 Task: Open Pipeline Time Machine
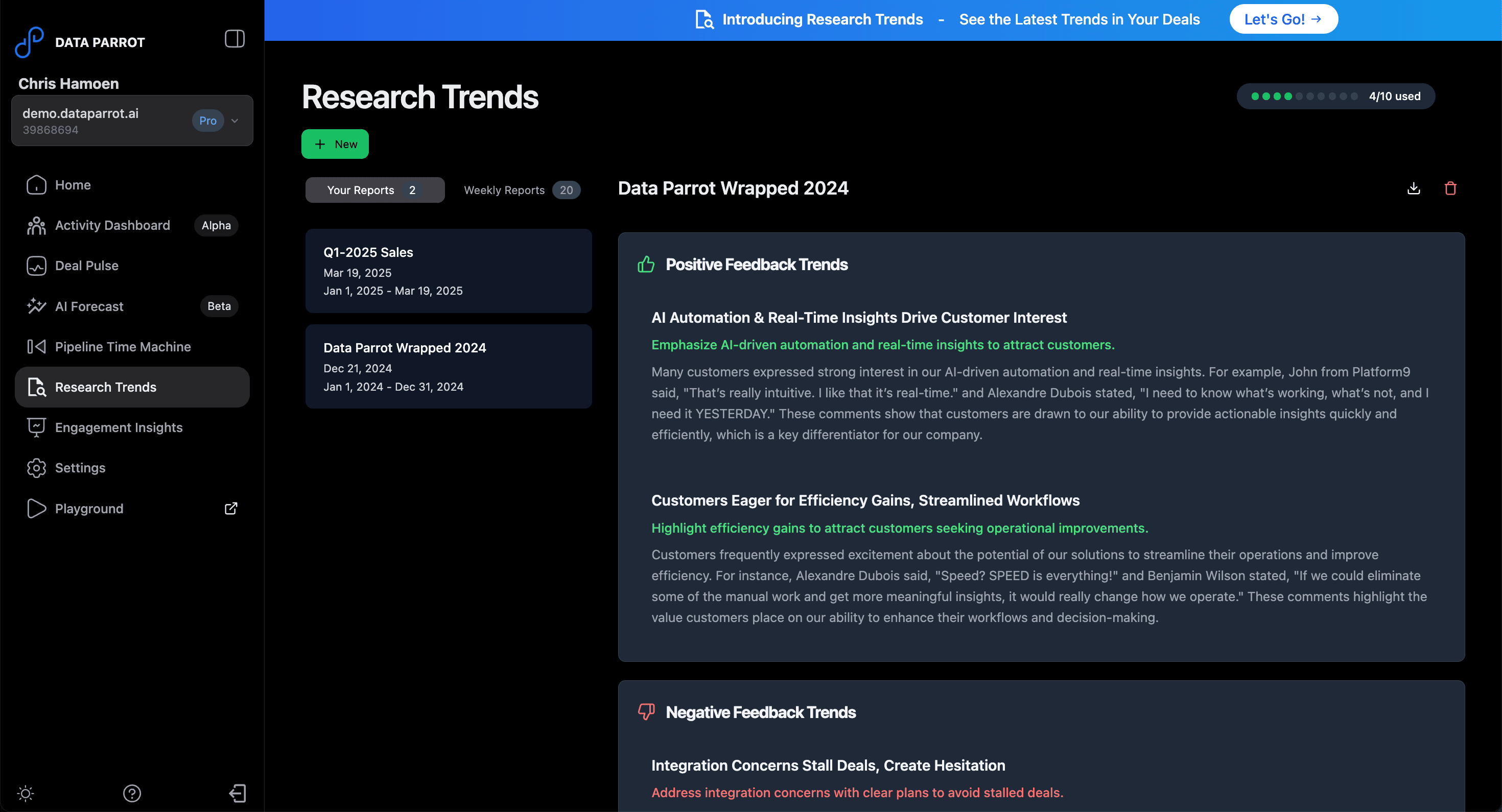132,347
